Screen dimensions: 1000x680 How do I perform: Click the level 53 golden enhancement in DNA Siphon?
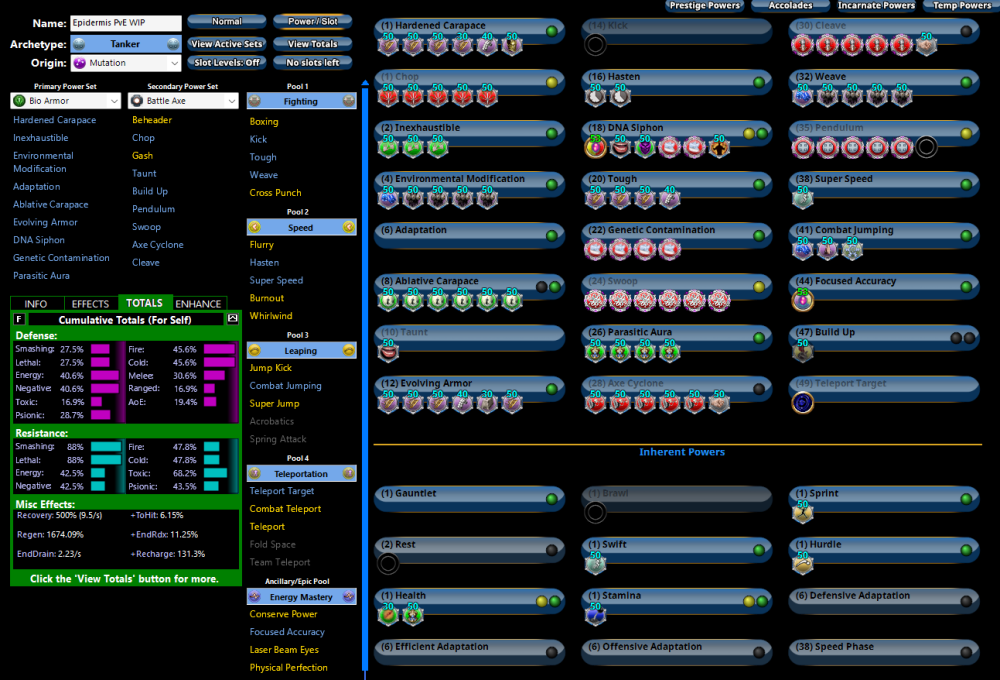pyautogui.click(x=594, y=148)
